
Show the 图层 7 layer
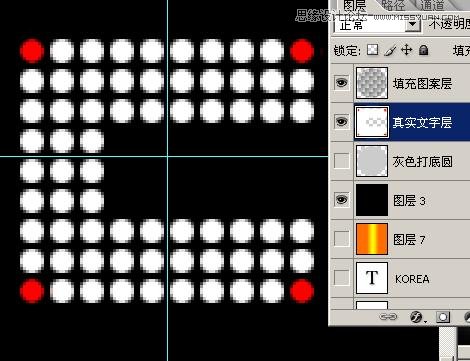coord(342,239)
